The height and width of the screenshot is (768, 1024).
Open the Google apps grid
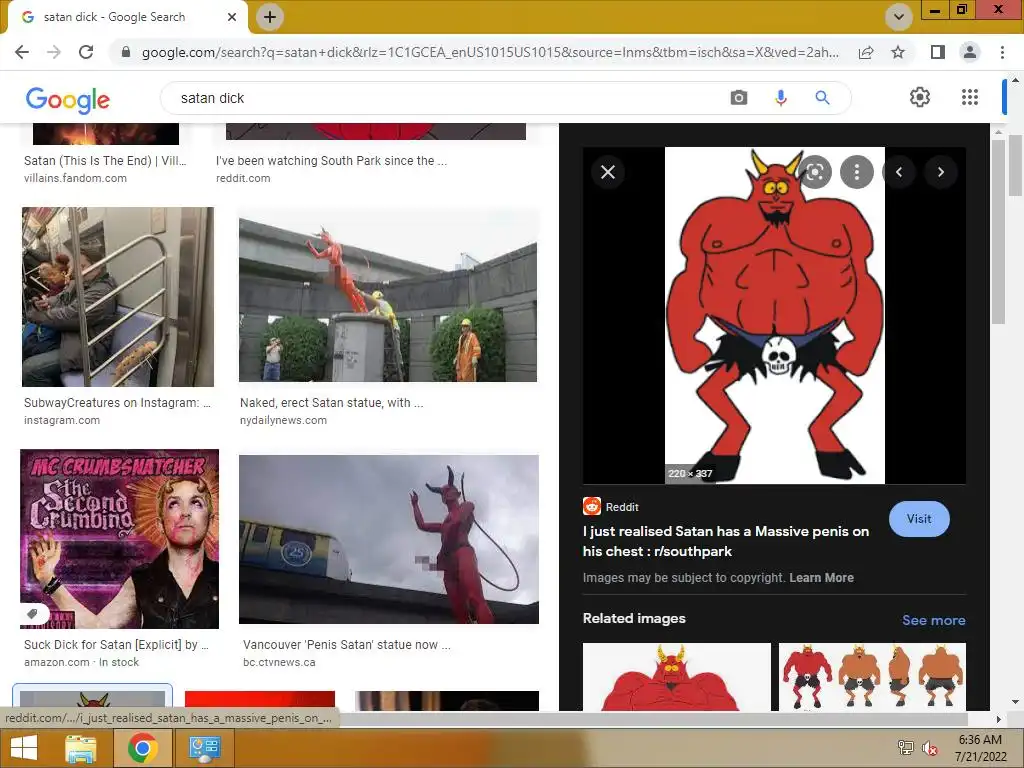[970, 97]
